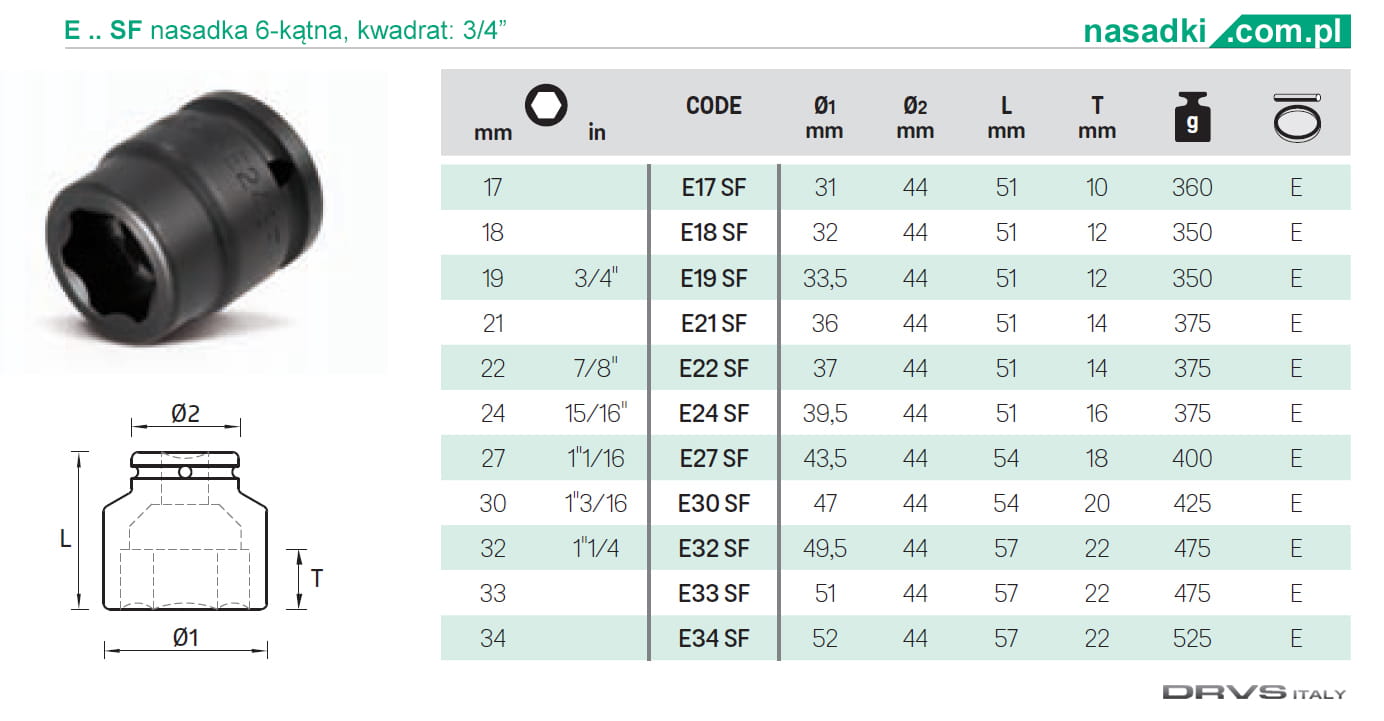The height and width of the screenshot is (721, 1384).
Task: Click the weight (g) icon
Action: [1192, 117]
